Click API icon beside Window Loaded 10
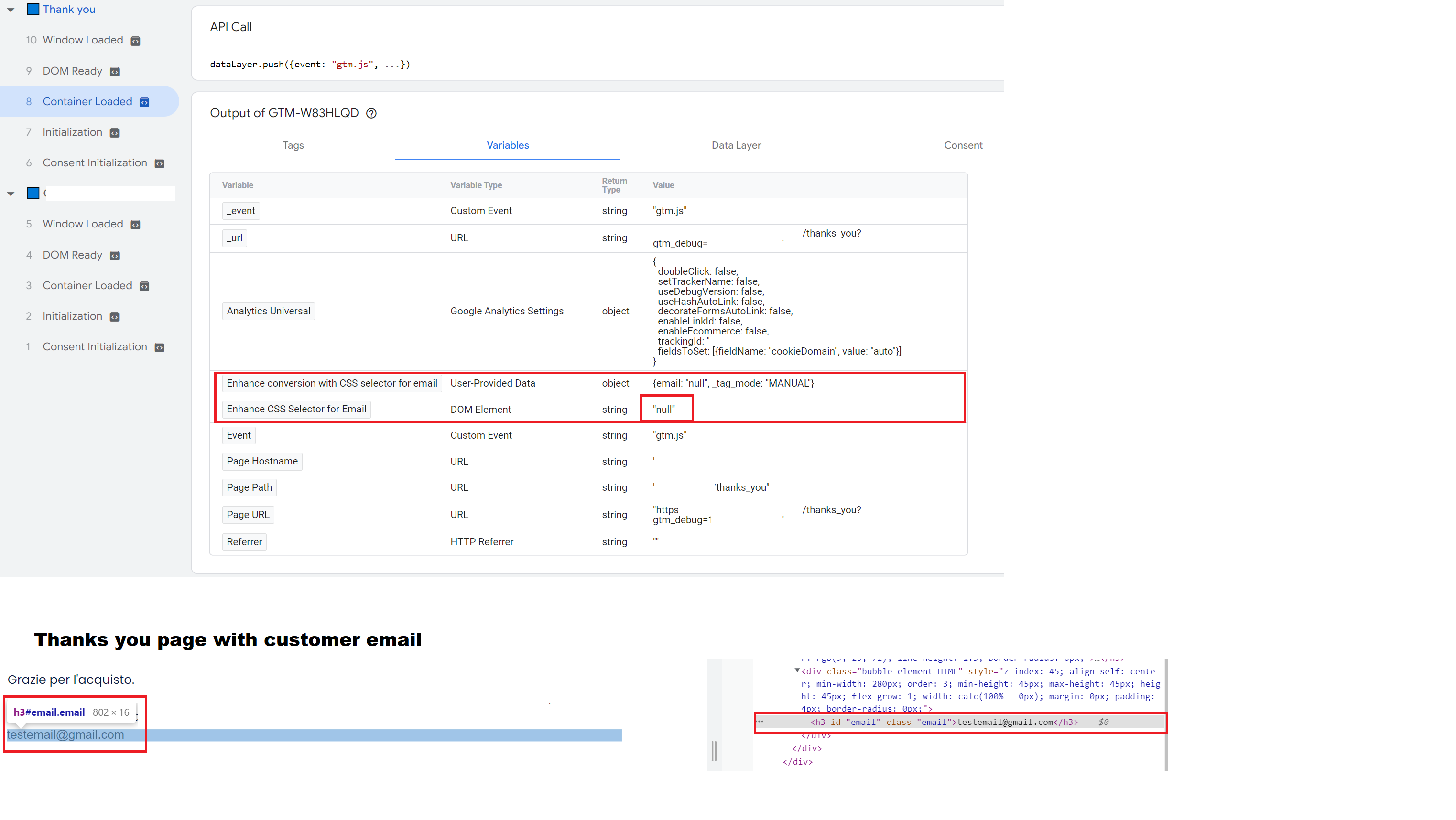Viewport: 1456px width, 820px height. coord(136,41)
